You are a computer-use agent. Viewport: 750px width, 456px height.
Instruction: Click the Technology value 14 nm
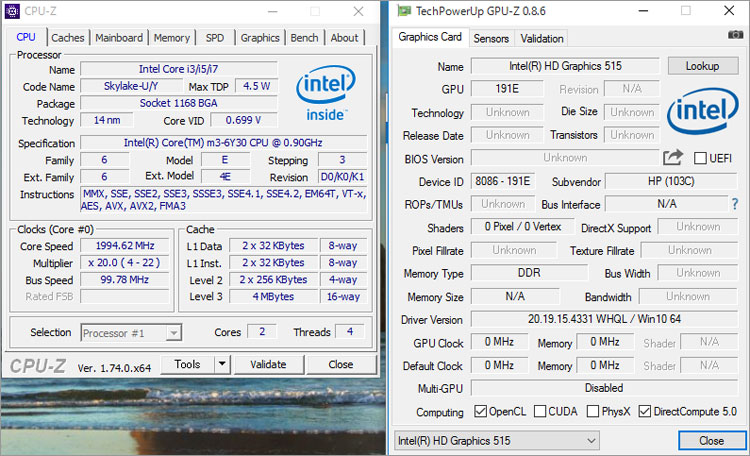pyautogui.click(x=107, y=120)
